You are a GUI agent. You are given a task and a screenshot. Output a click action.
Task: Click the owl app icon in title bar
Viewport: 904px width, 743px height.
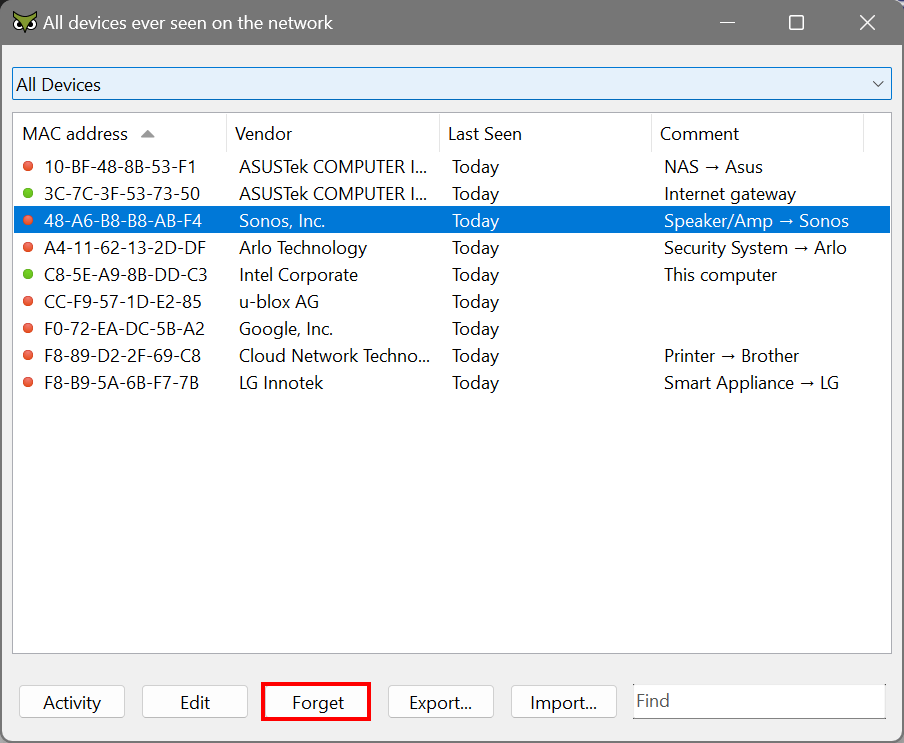pos(25,22)
